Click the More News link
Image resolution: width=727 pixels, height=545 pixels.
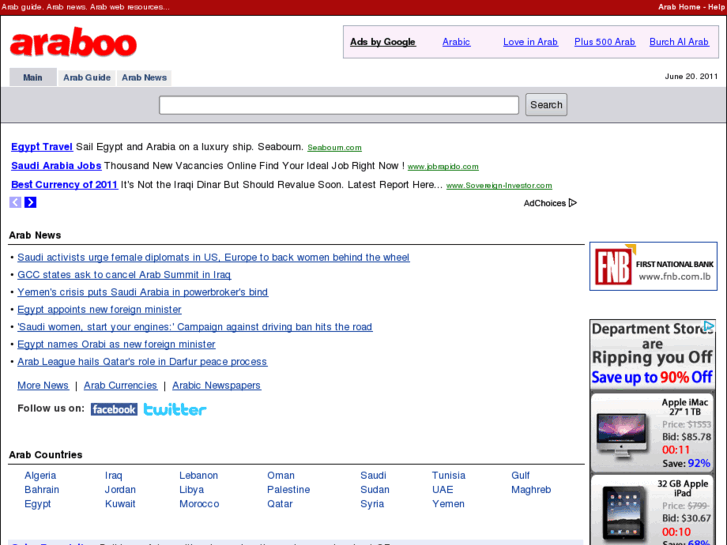click(43, 385)
